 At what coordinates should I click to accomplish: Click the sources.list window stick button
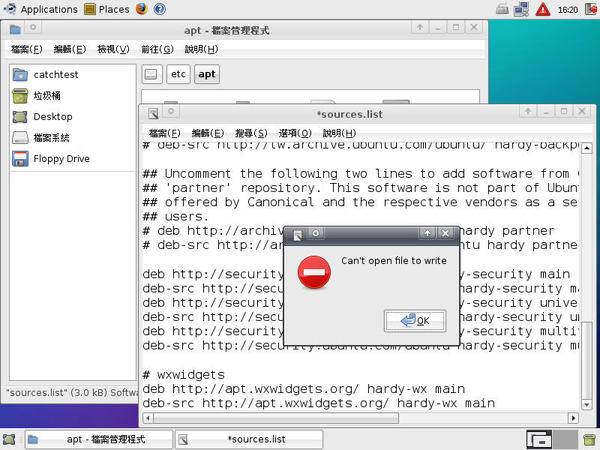click(171, 111)
